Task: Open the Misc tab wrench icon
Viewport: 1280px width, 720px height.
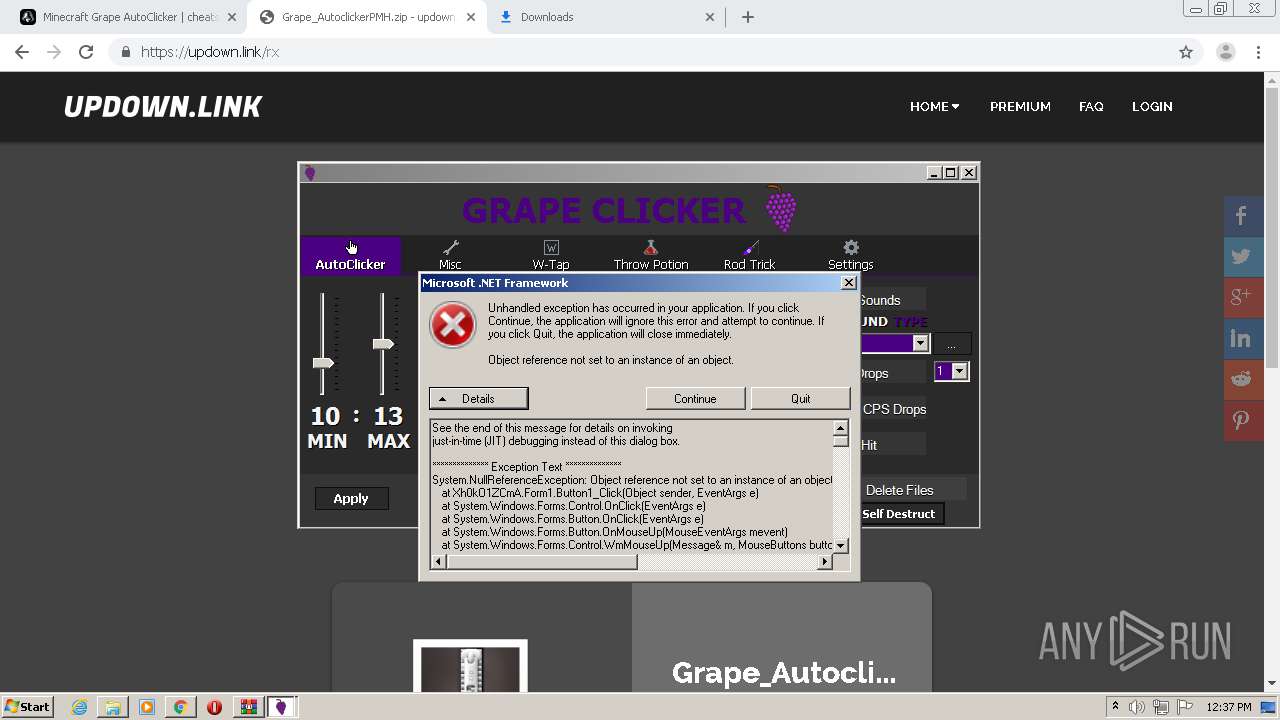Action: pyautogui.click(x=451, y=247)
